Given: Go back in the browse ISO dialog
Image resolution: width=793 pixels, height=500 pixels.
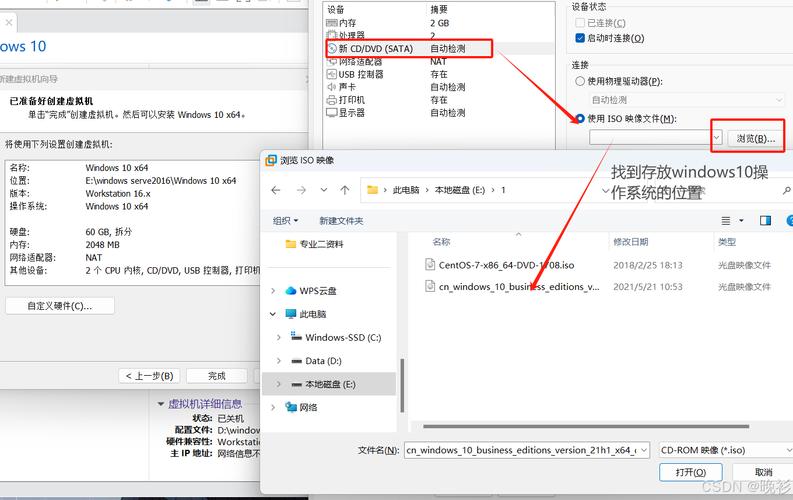Looking at the screenshot, I should (276, 190).
